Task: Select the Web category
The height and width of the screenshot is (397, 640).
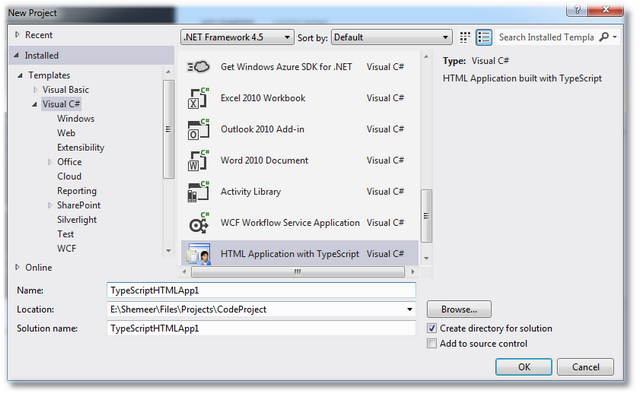Action: [66, 133]
